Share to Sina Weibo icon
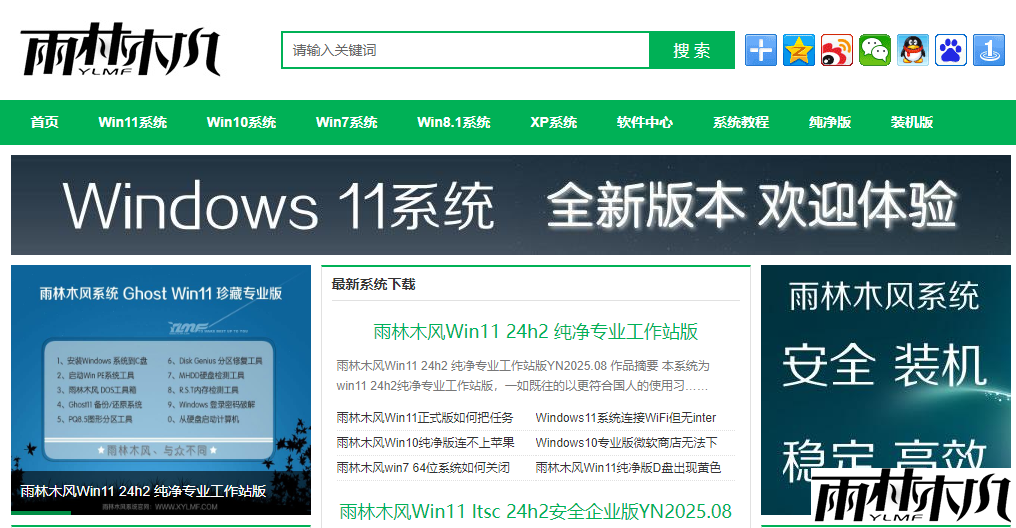Viewport: 1016px width, 528px height. 837,50
